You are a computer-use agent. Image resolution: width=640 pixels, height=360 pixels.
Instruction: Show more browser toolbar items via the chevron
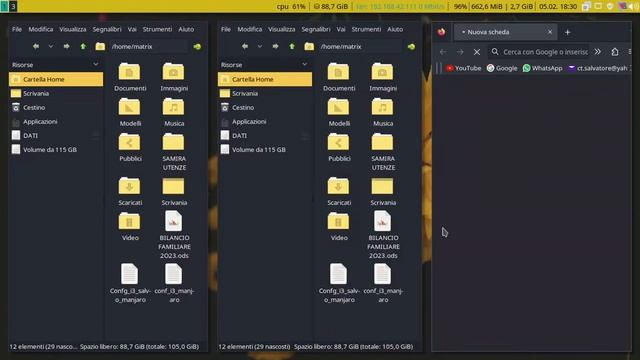[598, 52]
